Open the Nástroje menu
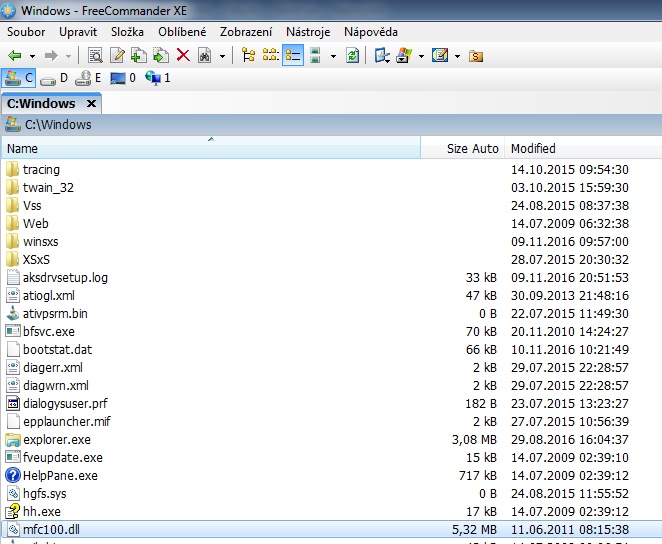Image resolution: width=662 pixels, height=544 pixels. tap(308, 32)
